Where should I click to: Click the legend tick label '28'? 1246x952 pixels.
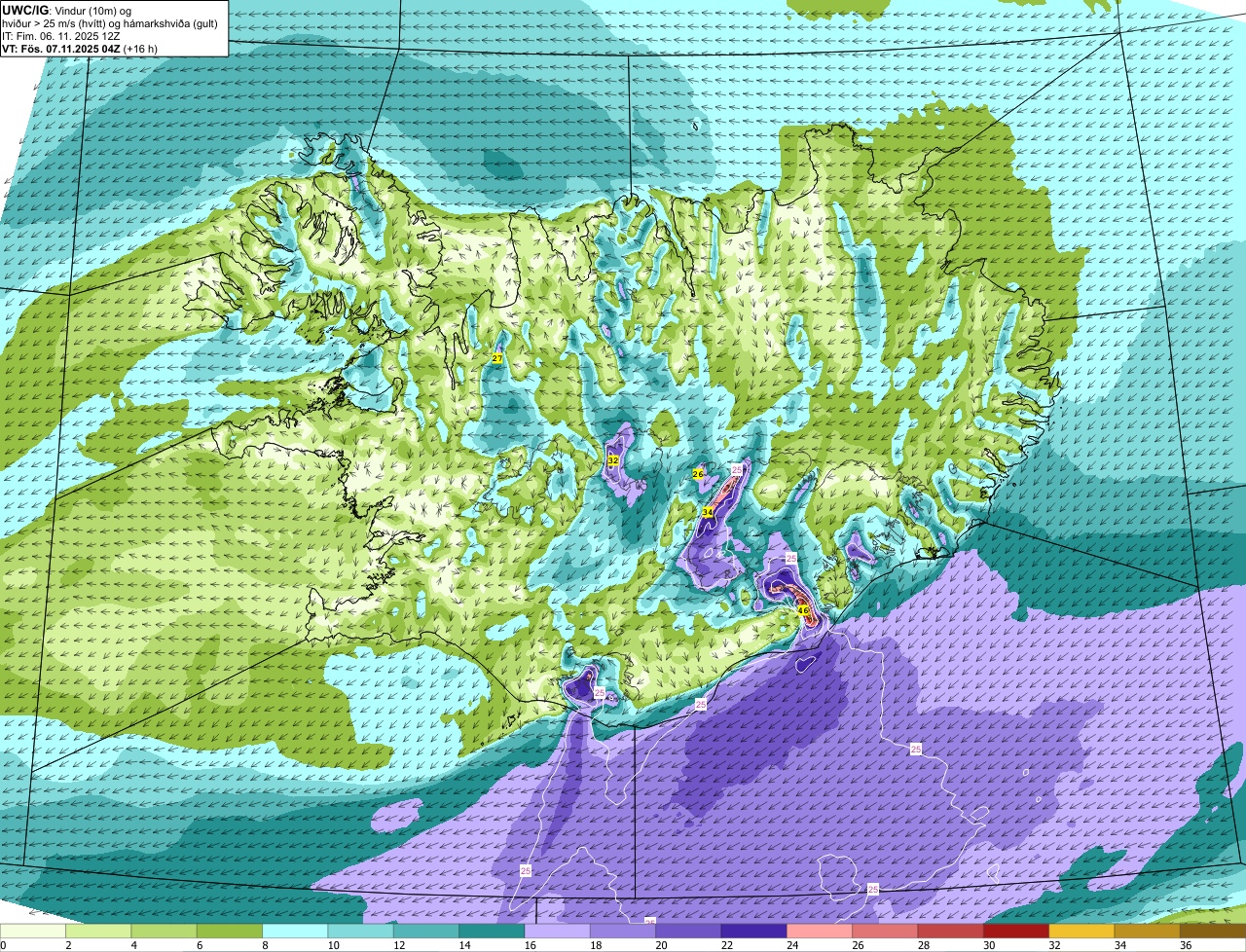pyautogui.click(x=923, y=945)
